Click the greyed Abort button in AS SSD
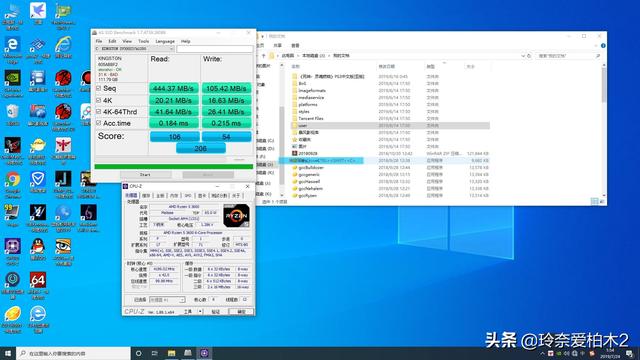This screenshot has height=360, width=640. click(208, 175)
